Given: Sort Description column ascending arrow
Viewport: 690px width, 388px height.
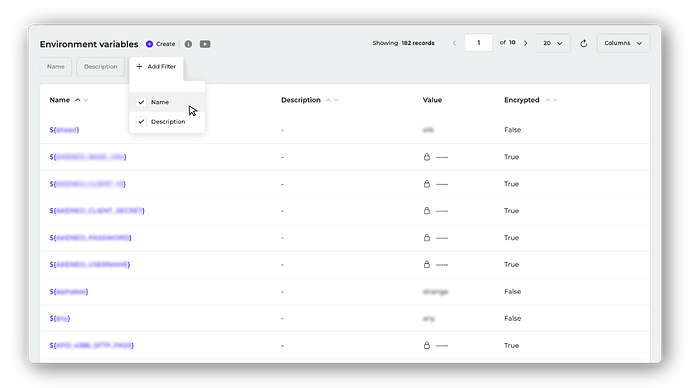Looking at the screenshot, I should click(x=328, y=100).
